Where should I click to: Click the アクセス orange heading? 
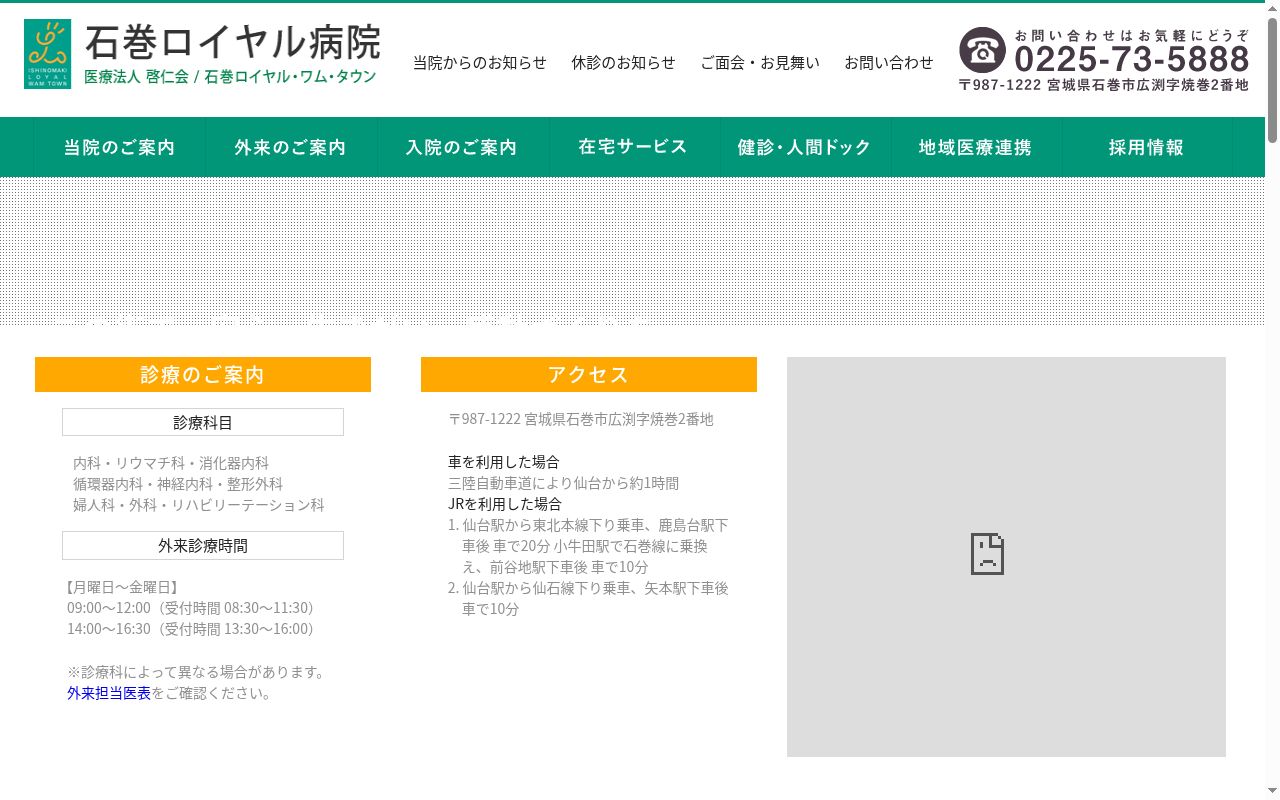click(x=589, y=375)
